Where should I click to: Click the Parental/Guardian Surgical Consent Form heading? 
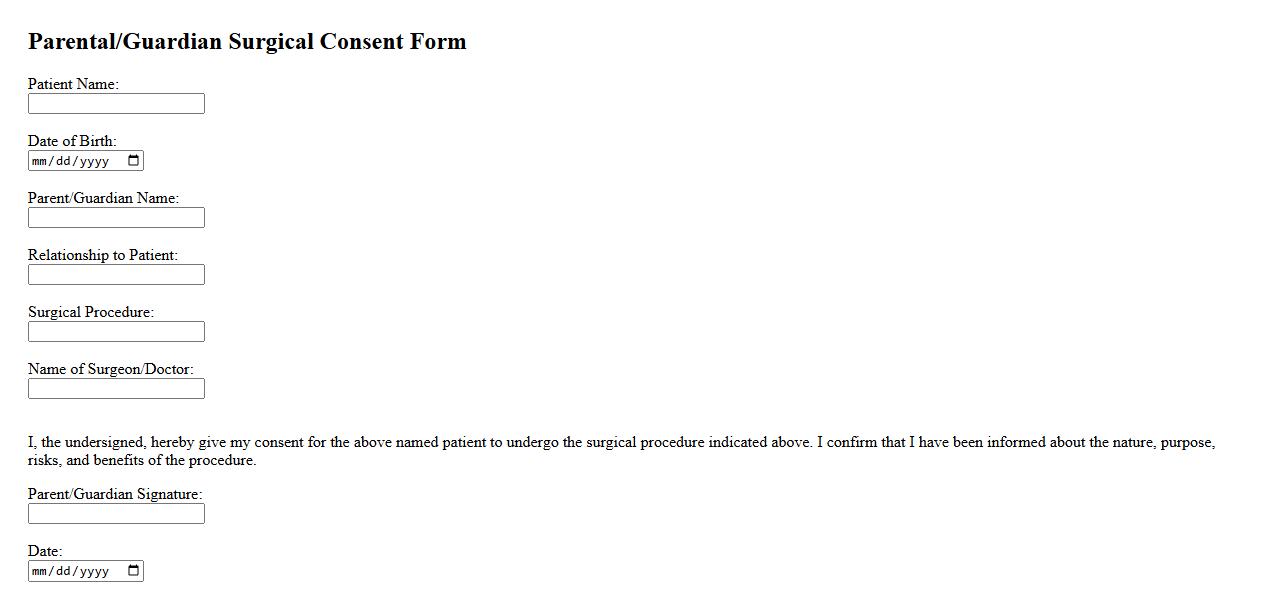click(x=247, y=41)
